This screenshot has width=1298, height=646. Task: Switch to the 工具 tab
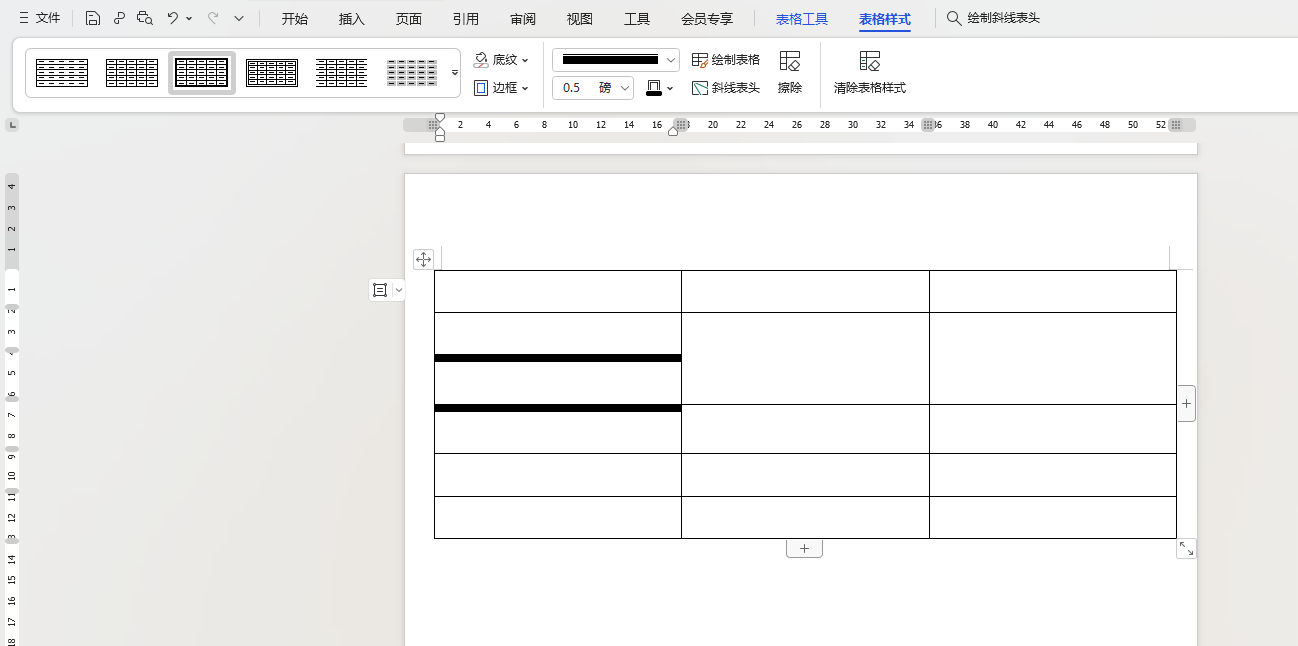[637, 19]
